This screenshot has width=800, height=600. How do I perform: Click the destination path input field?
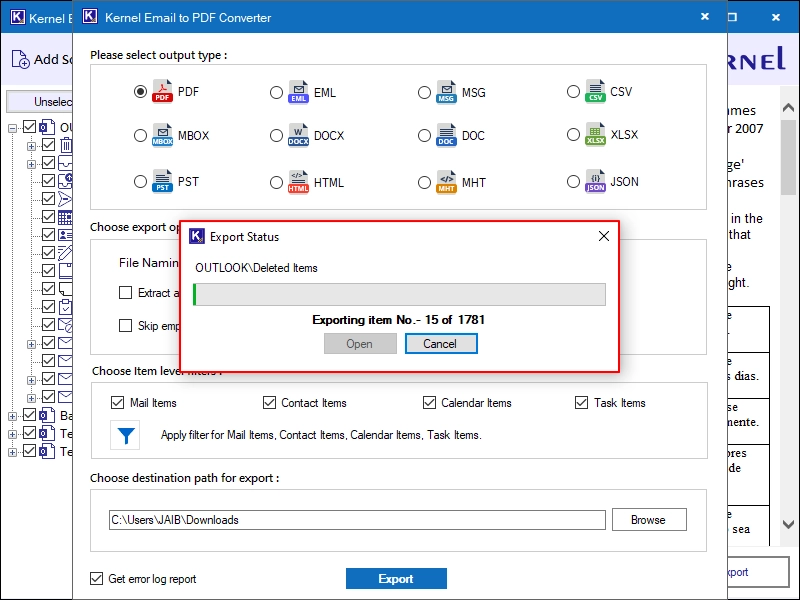click(x=357, y=519)
